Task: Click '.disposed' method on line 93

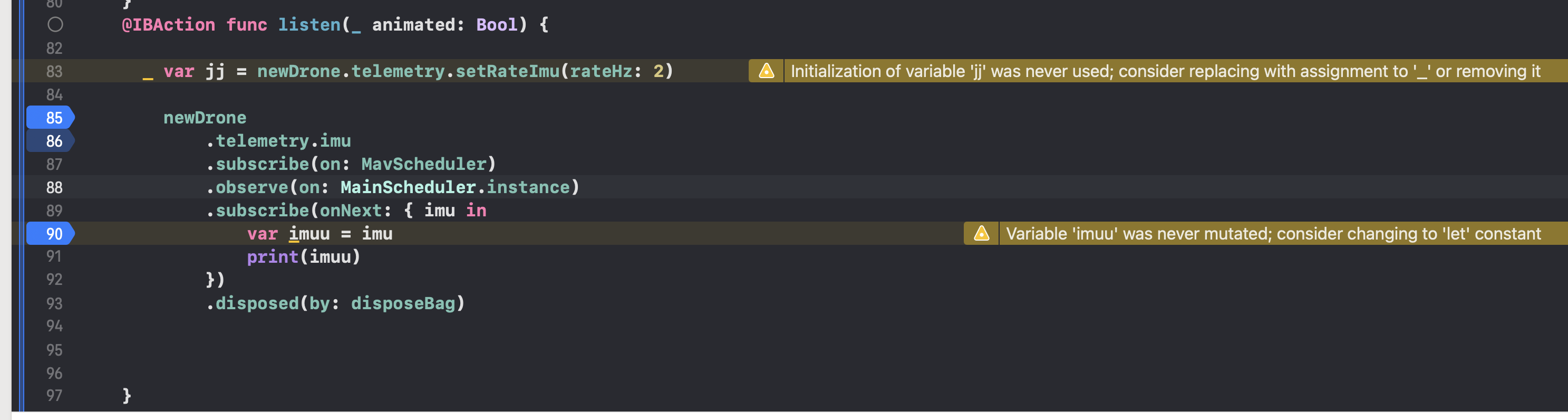Action: click(252, 303)
